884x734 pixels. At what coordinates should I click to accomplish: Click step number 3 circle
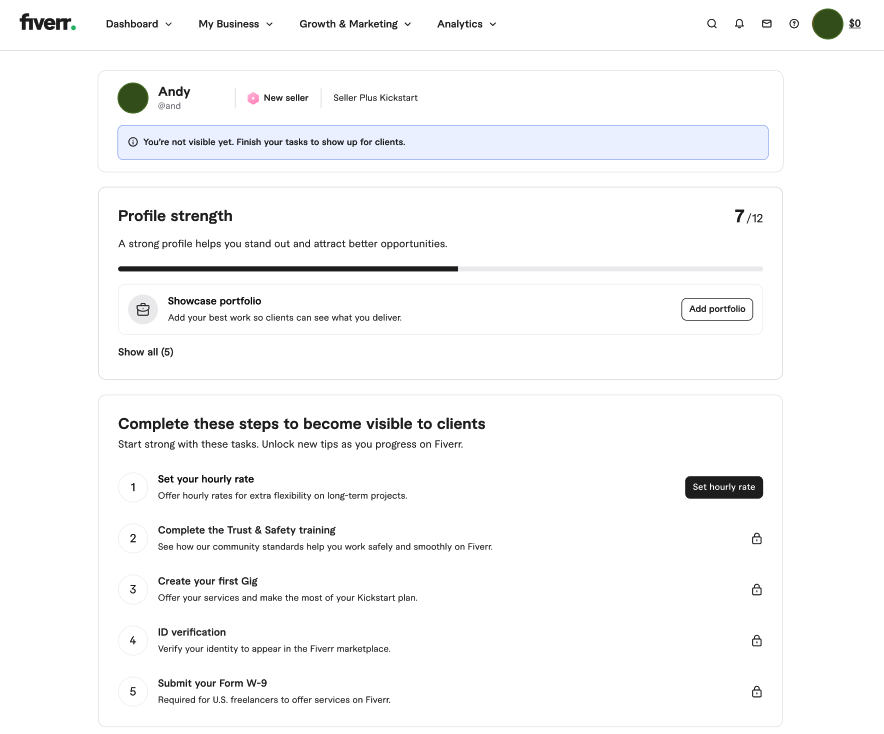tap(133, 589)
